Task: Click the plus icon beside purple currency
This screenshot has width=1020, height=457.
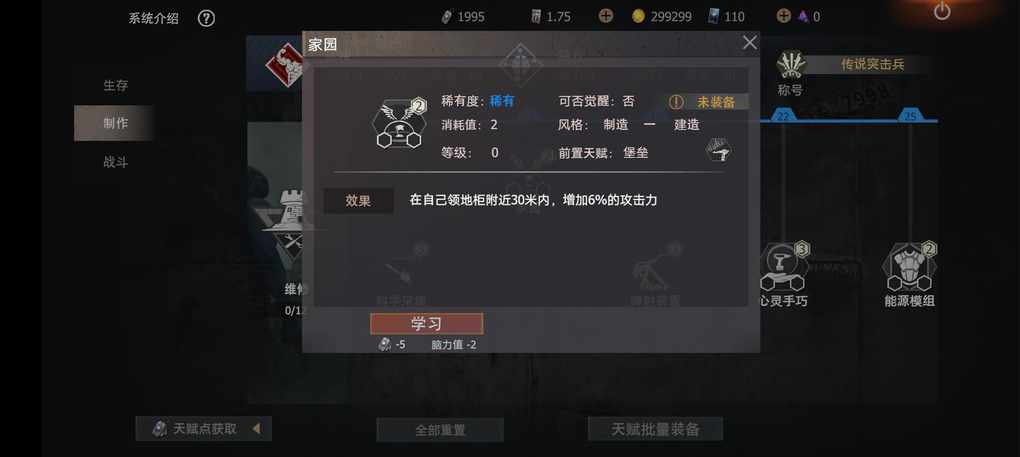Action: click(783, 16)
